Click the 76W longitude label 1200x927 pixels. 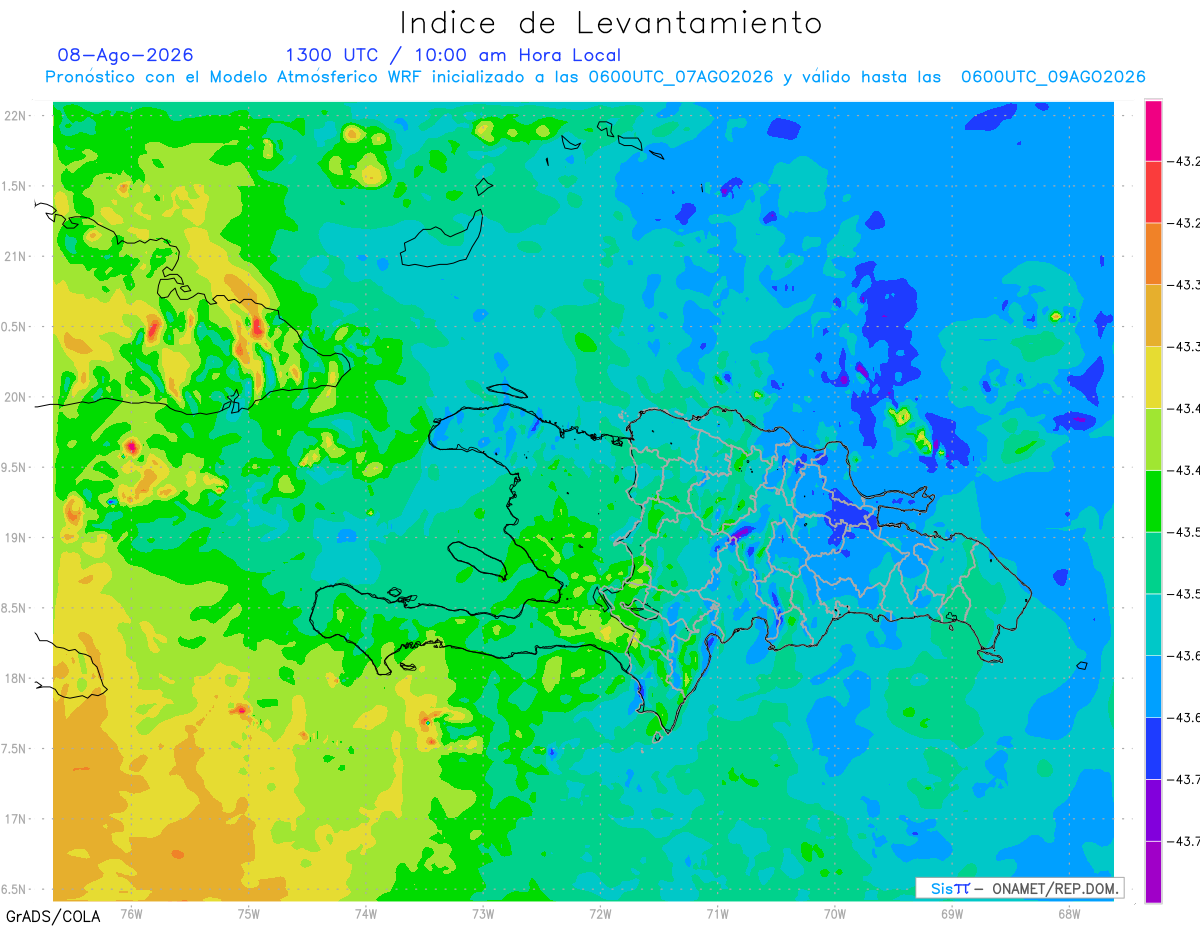click(131, 913)
